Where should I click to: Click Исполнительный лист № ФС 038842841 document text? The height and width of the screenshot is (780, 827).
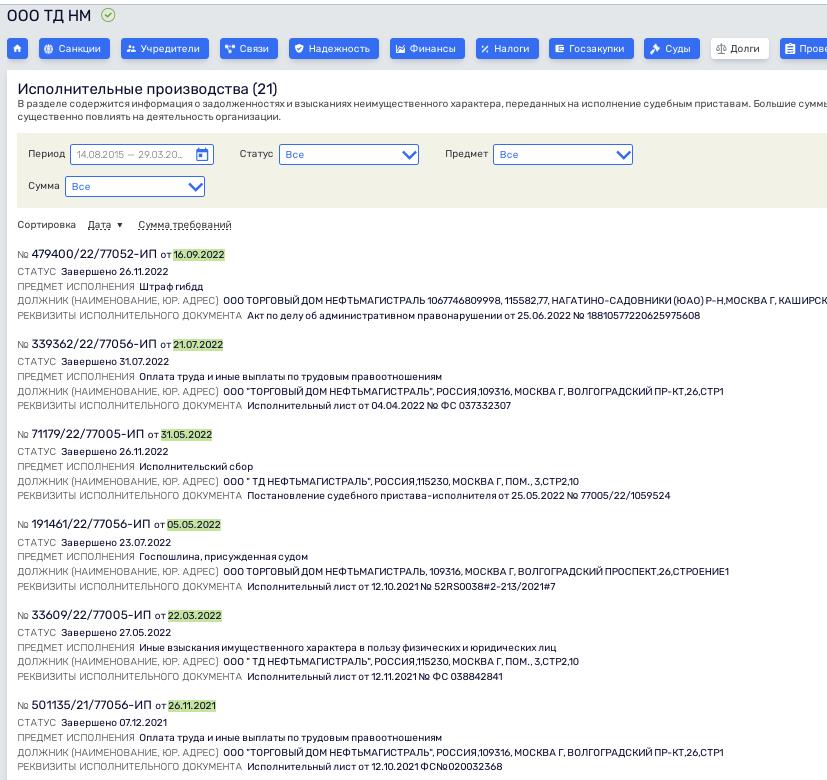click(x=375, y=677)
